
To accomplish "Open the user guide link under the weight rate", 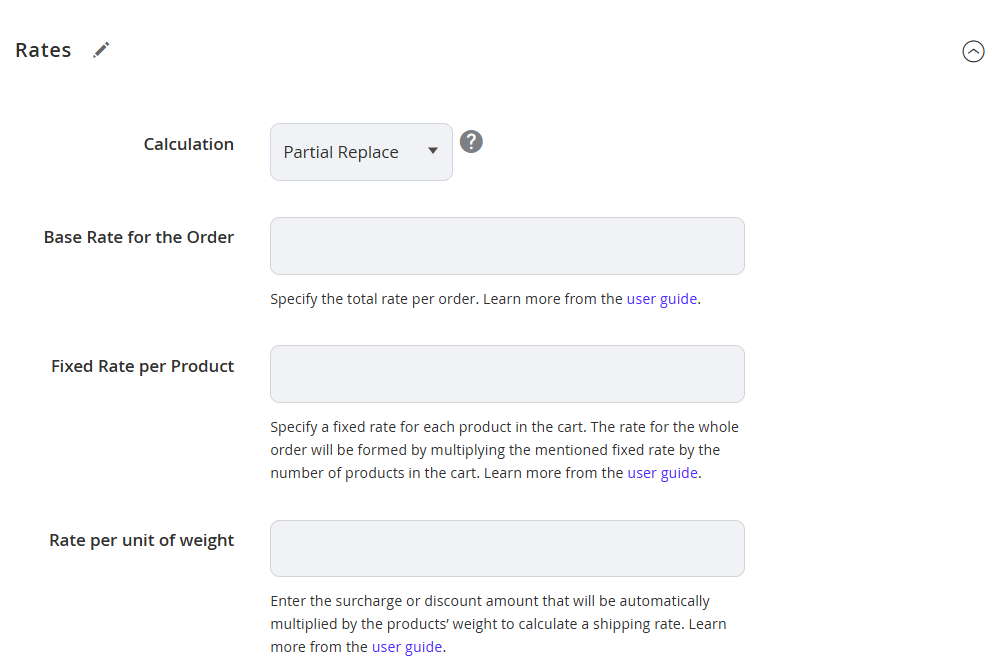I will point(407,647).
